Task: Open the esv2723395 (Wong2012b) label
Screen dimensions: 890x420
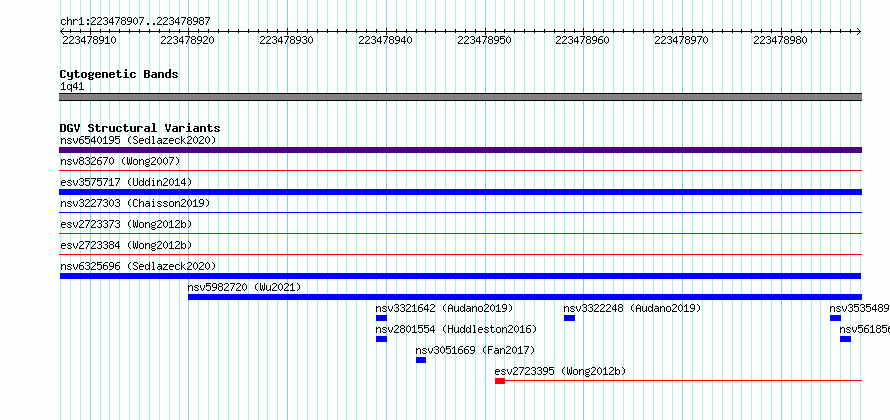Action: [x=560, y=371]
